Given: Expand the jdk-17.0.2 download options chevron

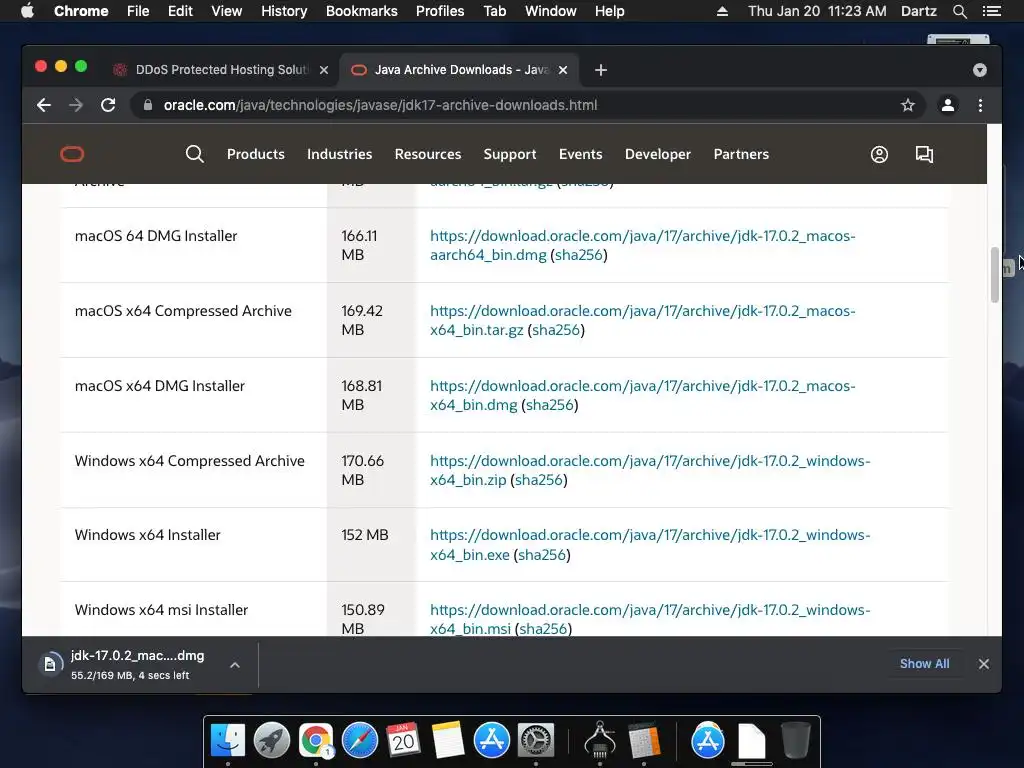Looking at the screenshot, I should coord(235,665).
